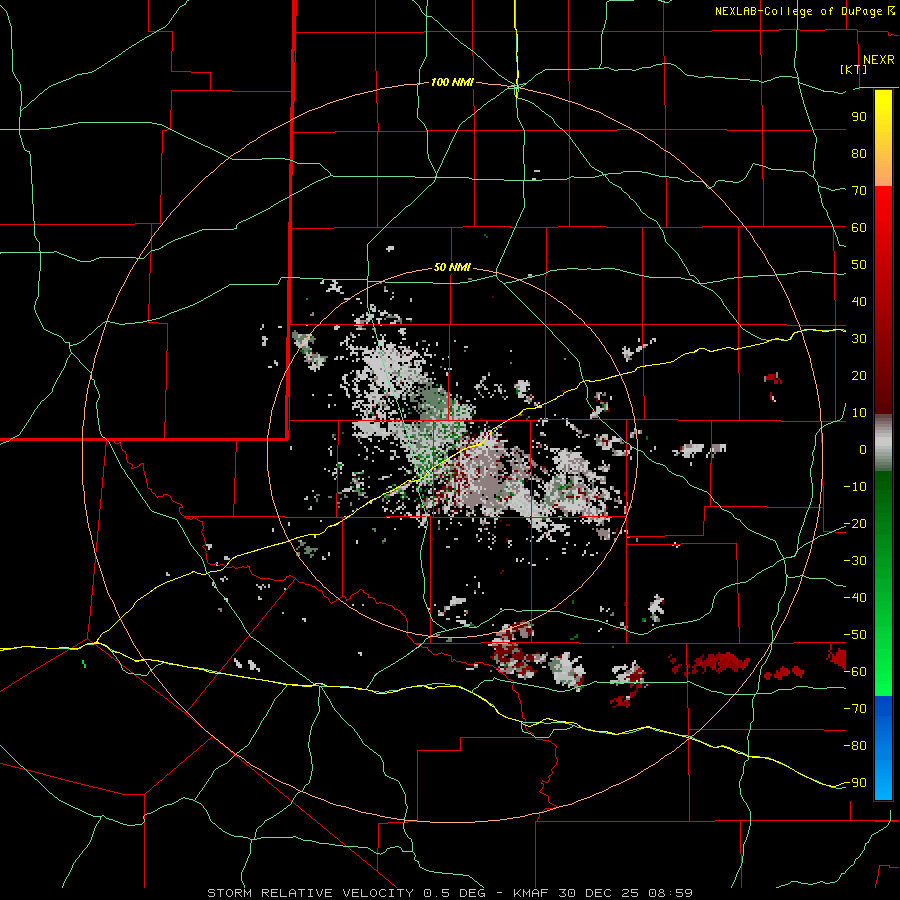
Task: Click the -80 value on the velocity scale
Action: pyautogui.click(x=855, y=746)
